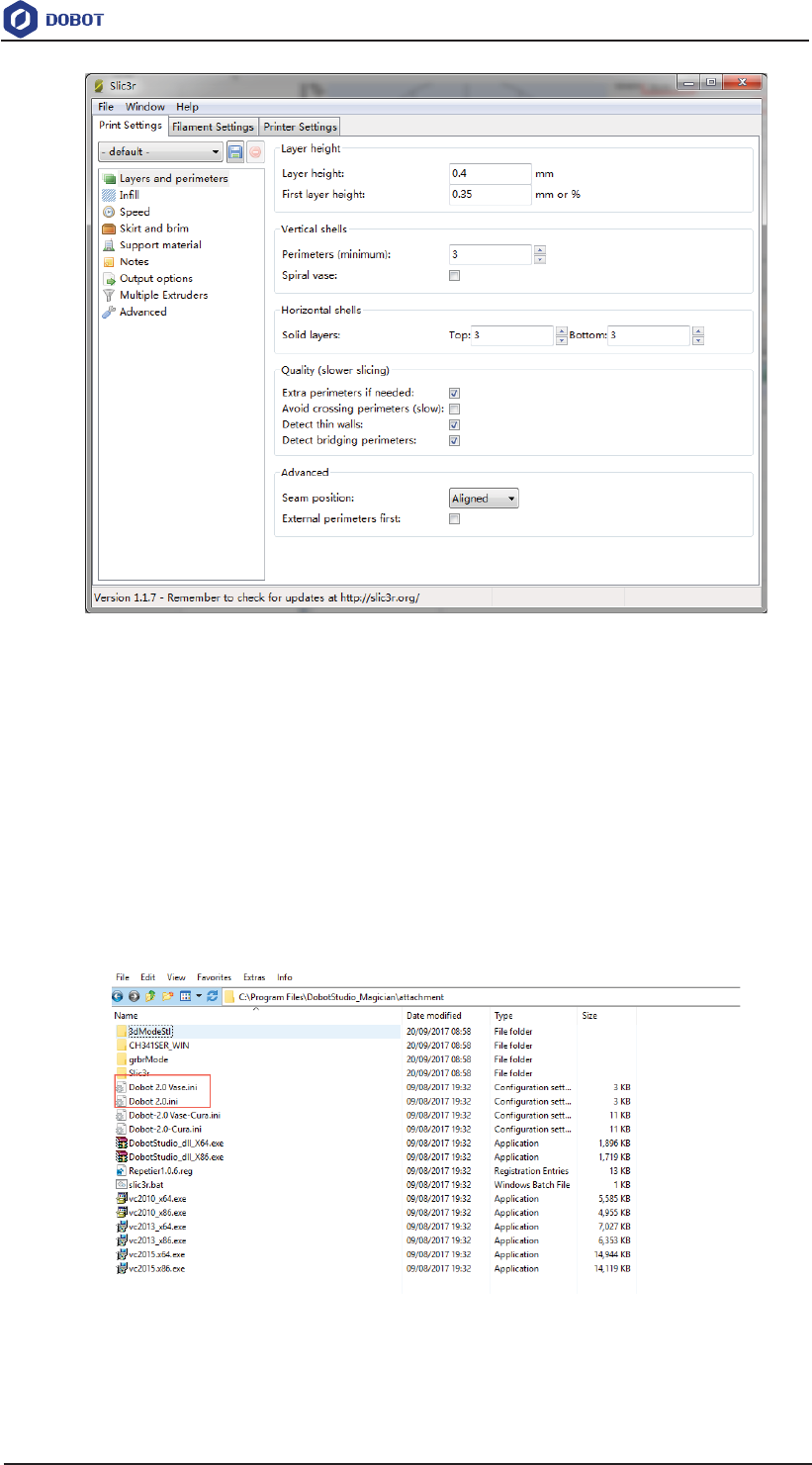The image size is (812, 1465).
Task: Sort by Date modified column header
Action: [433, 1016]
